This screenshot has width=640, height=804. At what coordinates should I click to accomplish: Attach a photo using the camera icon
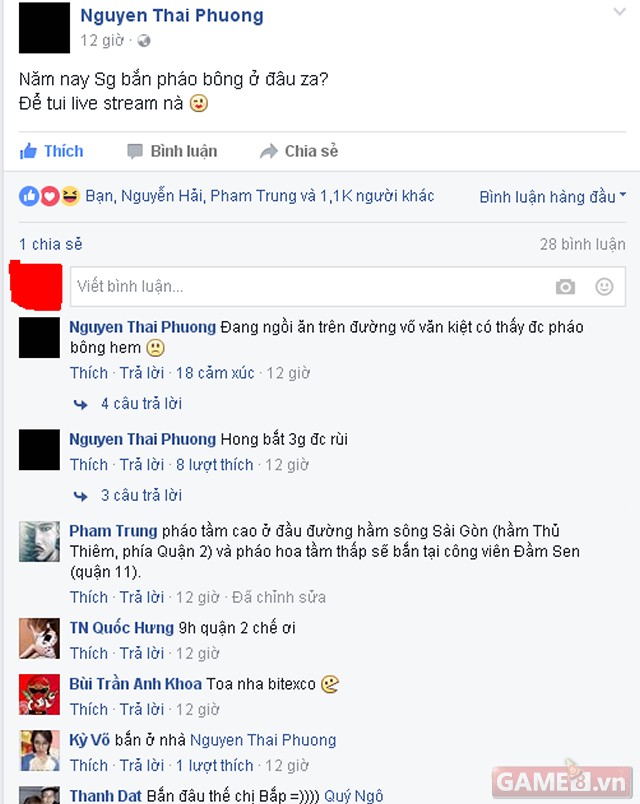565,287
